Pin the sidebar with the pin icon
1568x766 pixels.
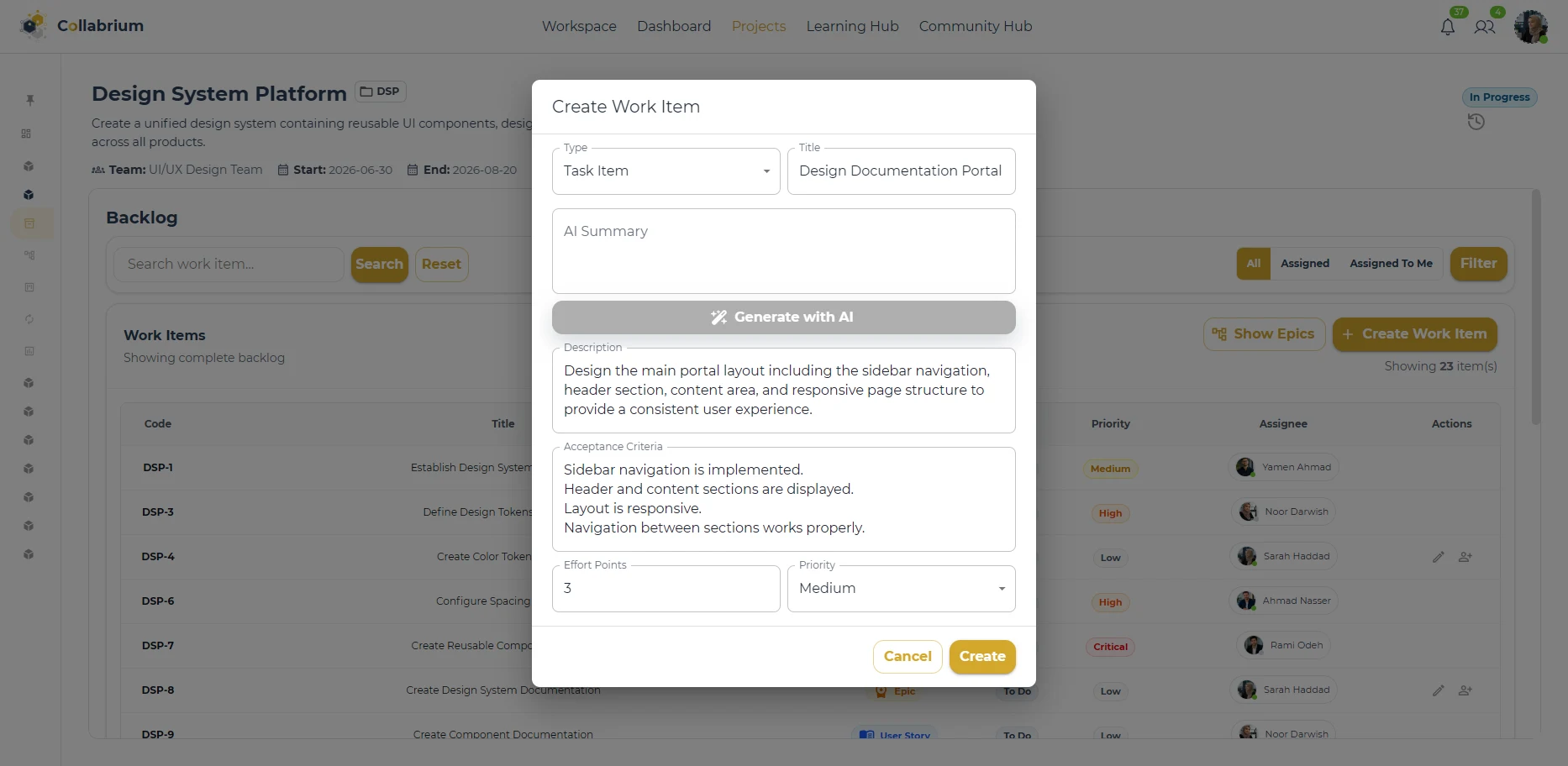(29, 100)
